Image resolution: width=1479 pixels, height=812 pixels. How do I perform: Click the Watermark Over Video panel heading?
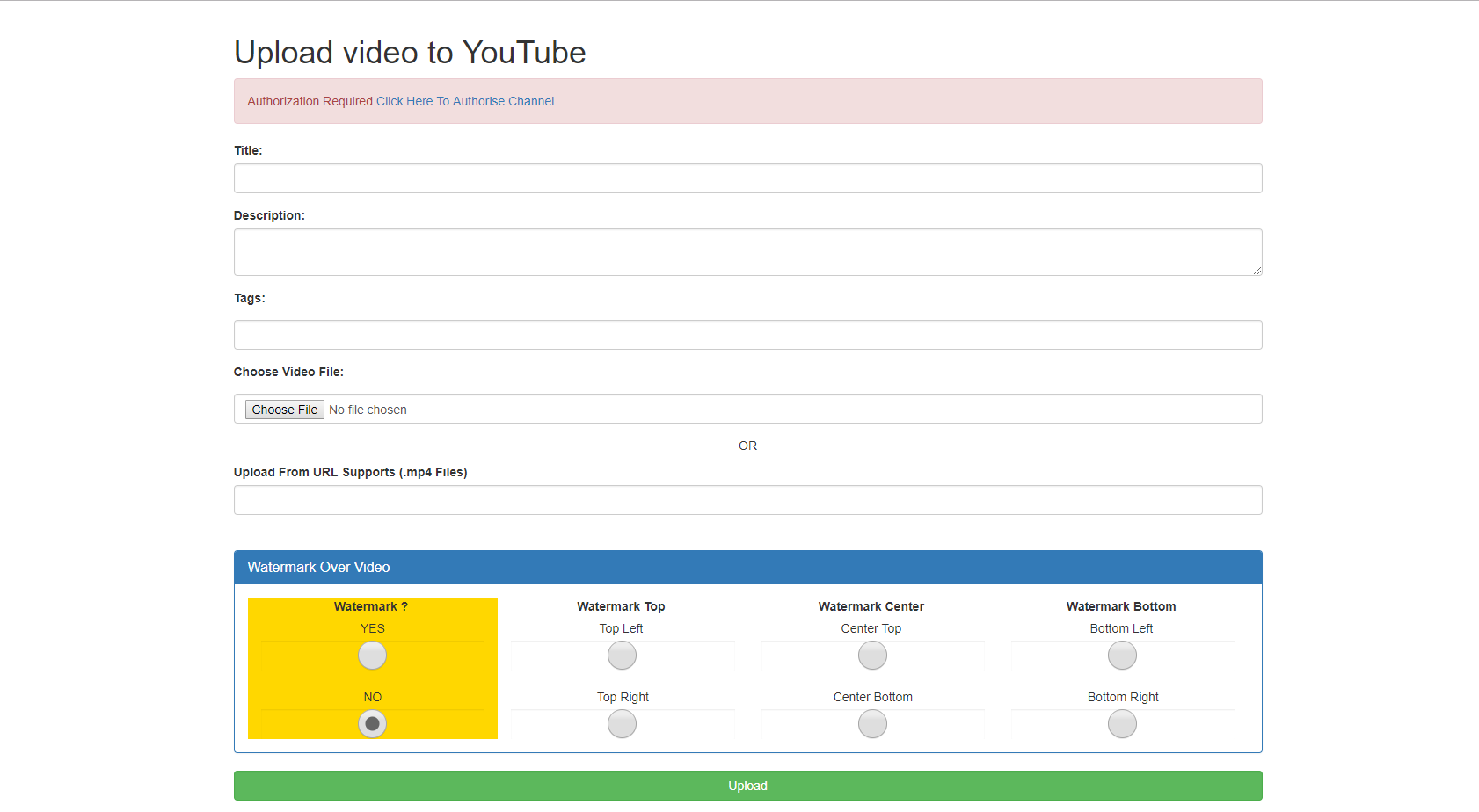click(x=747, y=568)
